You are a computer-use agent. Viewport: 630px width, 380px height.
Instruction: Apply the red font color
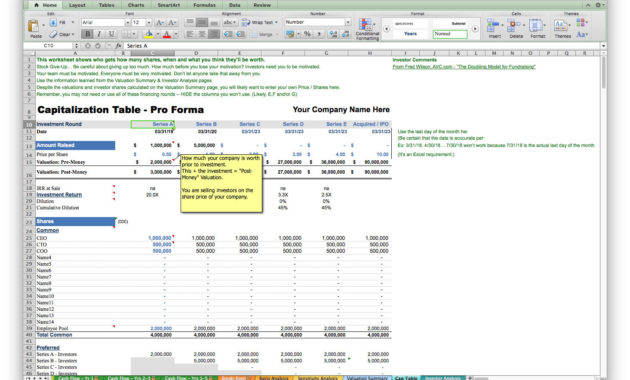[x=167, y=34]
